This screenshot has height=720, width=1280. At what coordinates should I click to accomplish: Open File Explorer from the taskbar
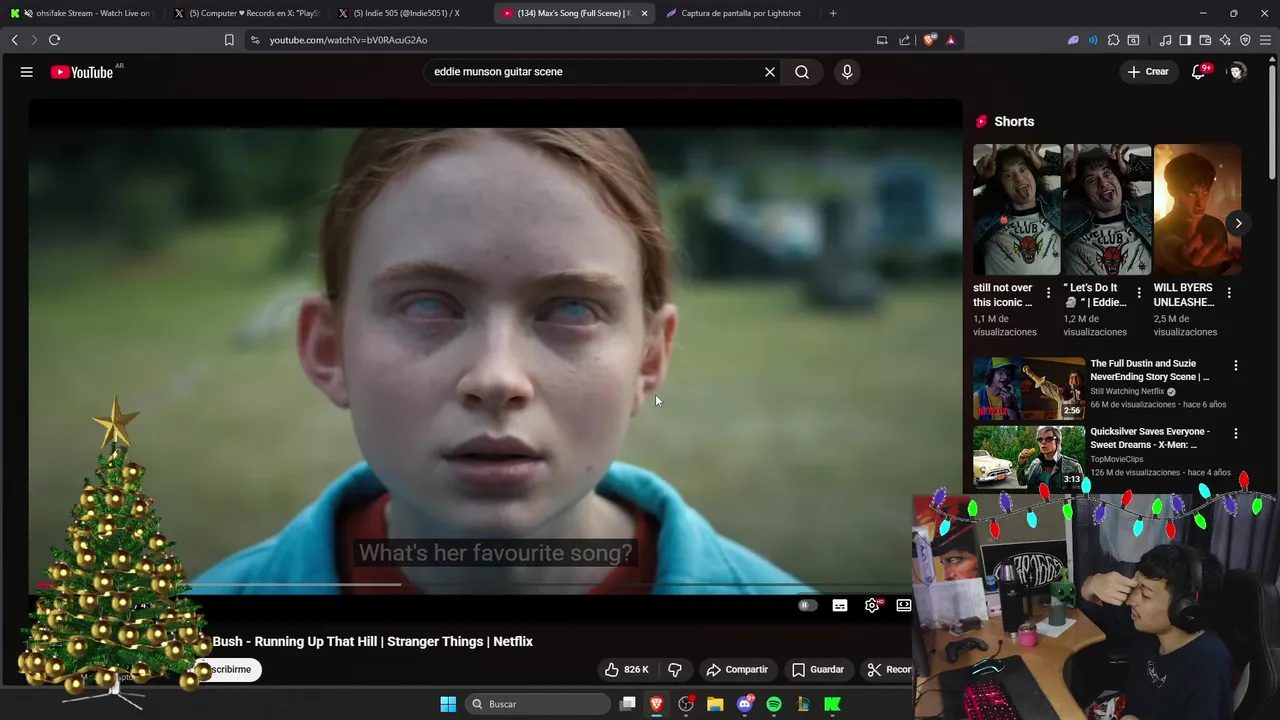[715, 704]
